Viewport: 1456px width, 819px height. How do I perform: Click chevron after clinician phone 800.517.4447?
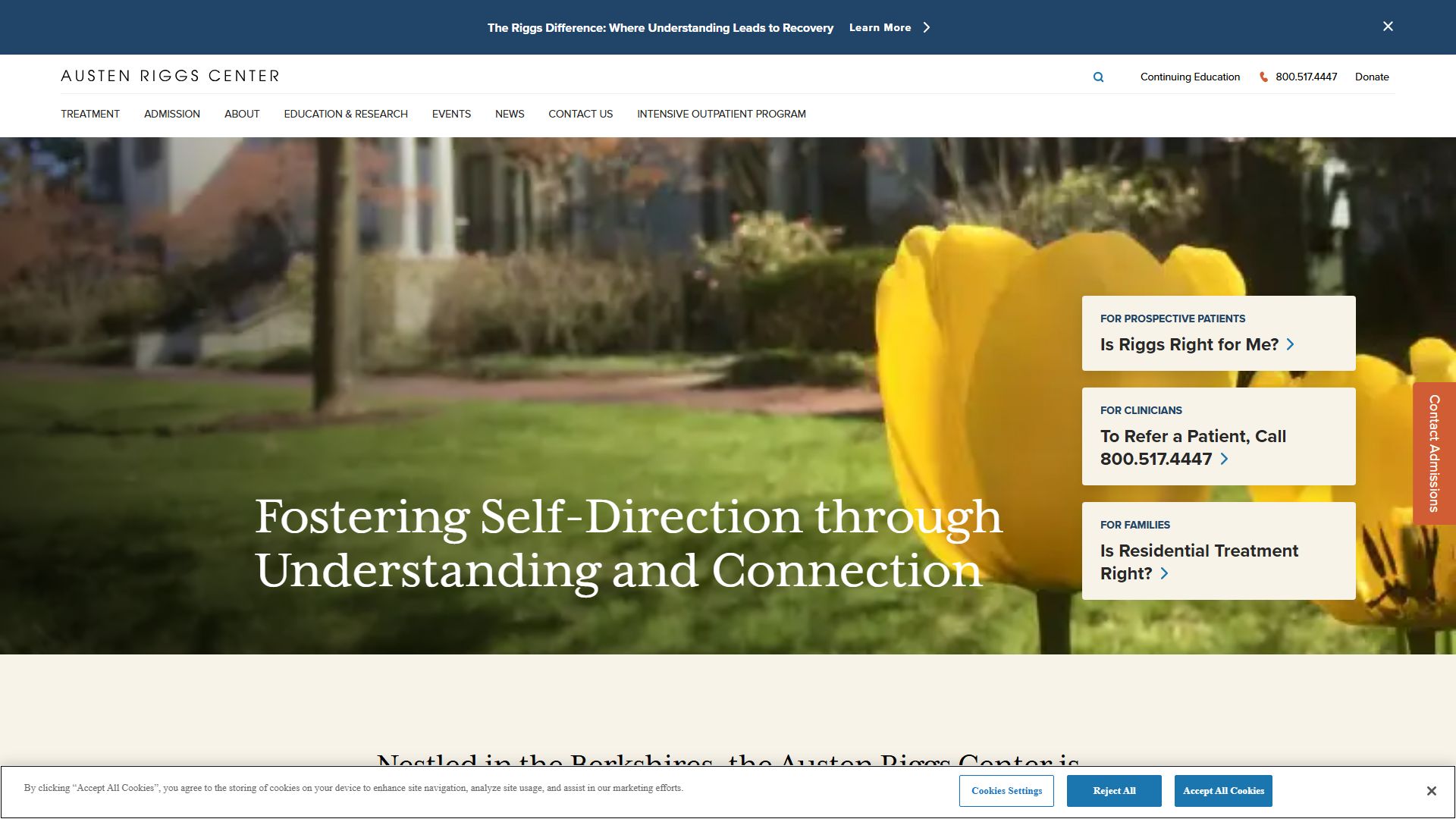tap(1224, 459)
